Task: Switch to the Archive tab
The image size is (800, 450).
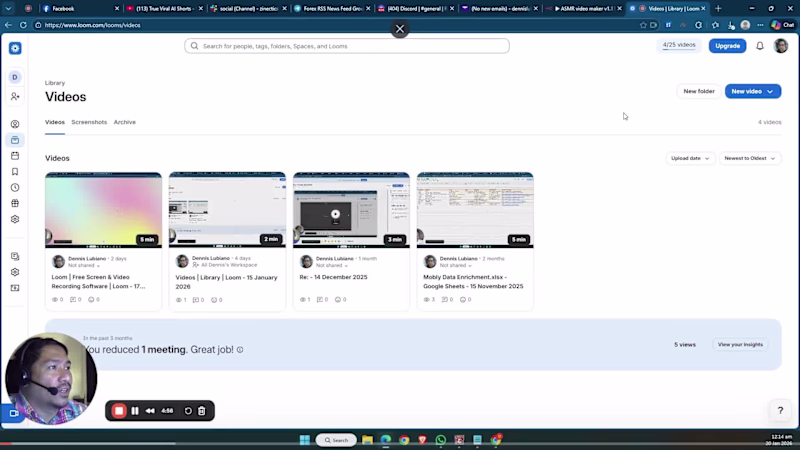Action: click(x=124, y=122)
